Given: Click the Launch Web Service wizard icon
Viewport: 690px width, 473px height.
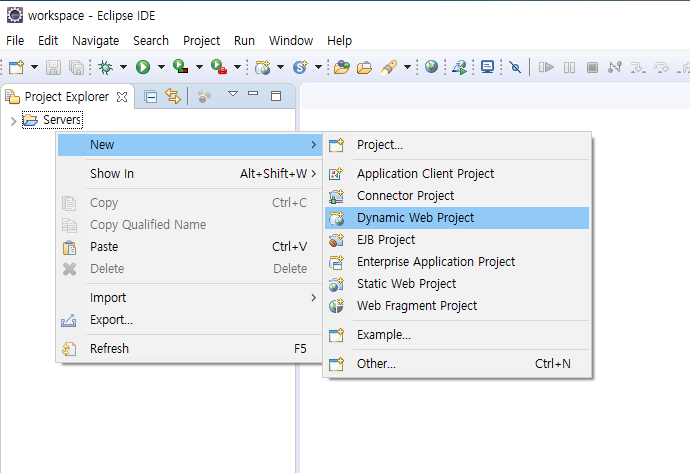Looking at the screenshot, I should coord(459,67).
